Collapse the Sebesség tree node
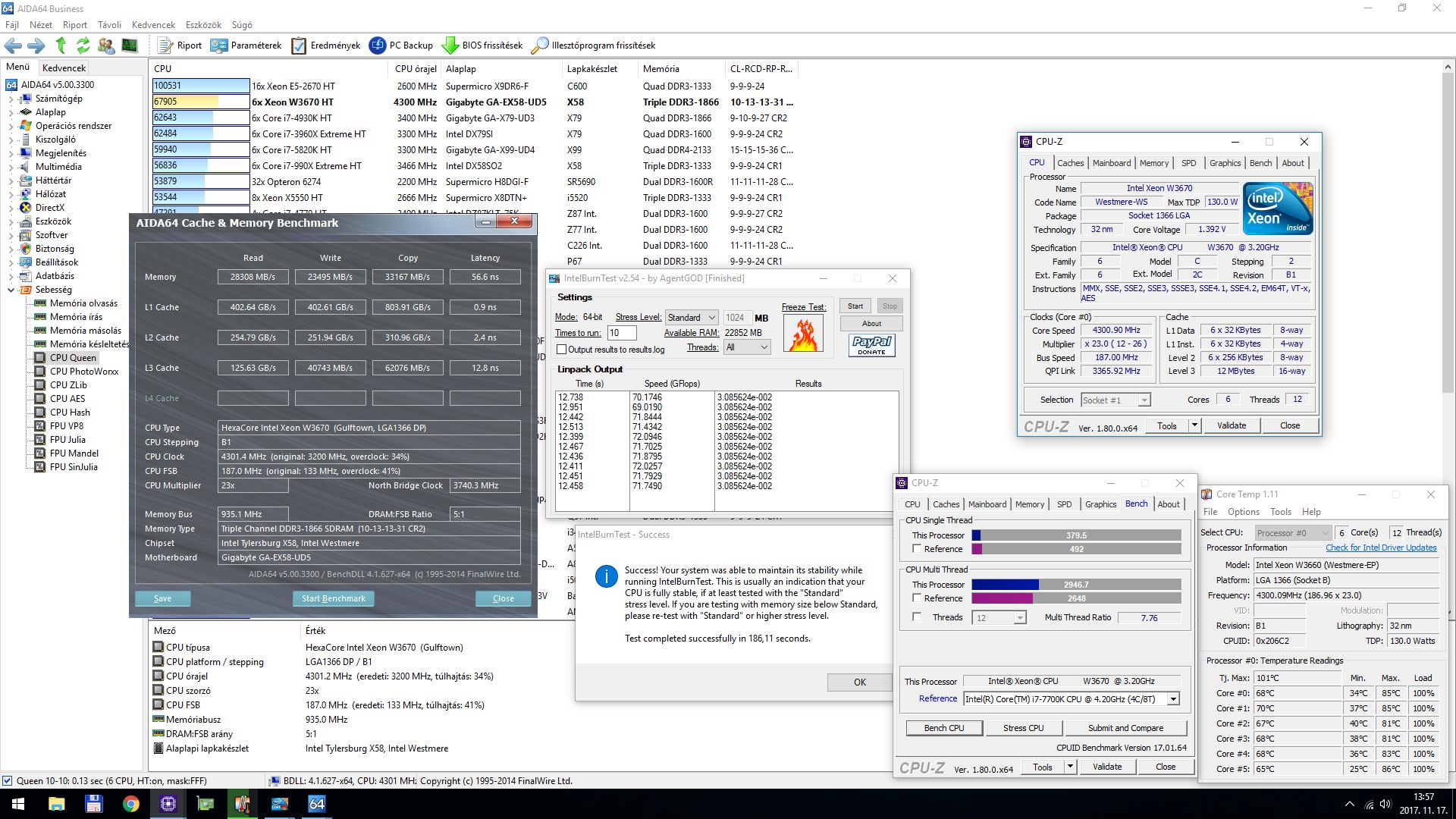Viewport: 1456px width, 819px height. 11,290
